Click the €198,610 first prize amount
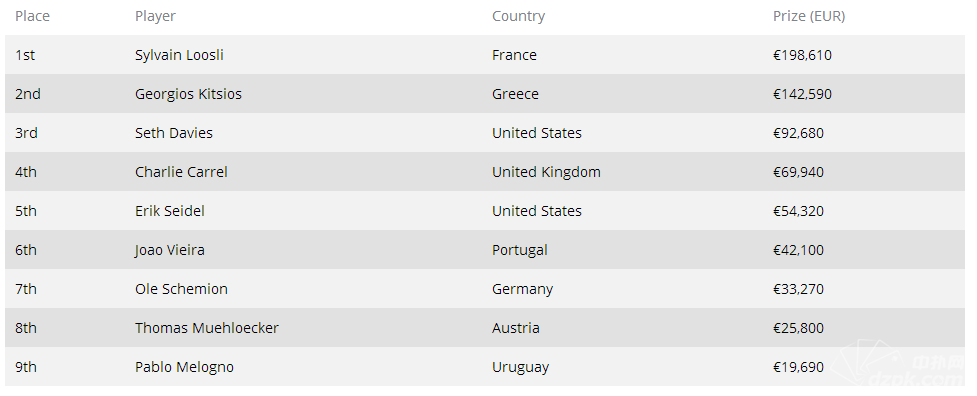 (802, 55)
